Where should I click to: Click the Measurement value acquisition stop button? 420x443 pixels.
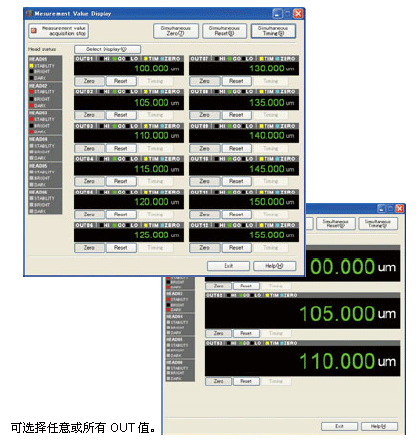click(x=59, y=31)
